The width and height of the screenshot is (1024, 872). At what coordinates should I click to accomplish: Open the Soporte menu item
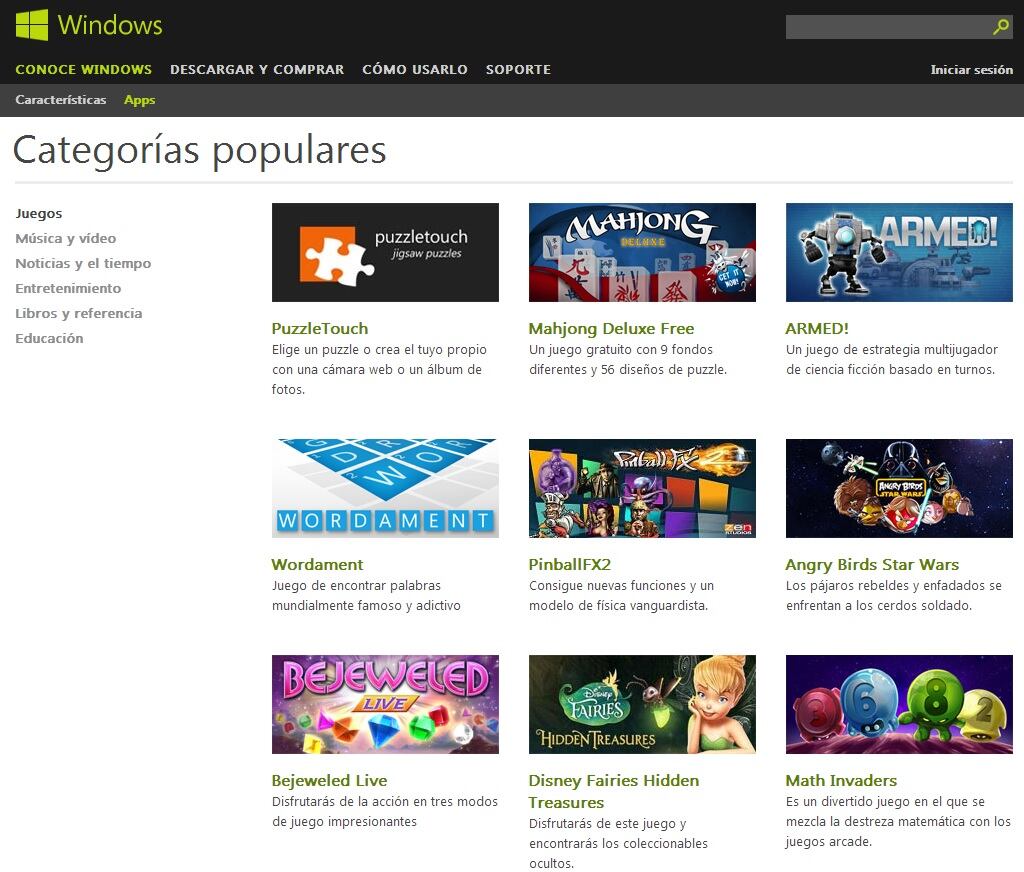click(x=518, y=70)
